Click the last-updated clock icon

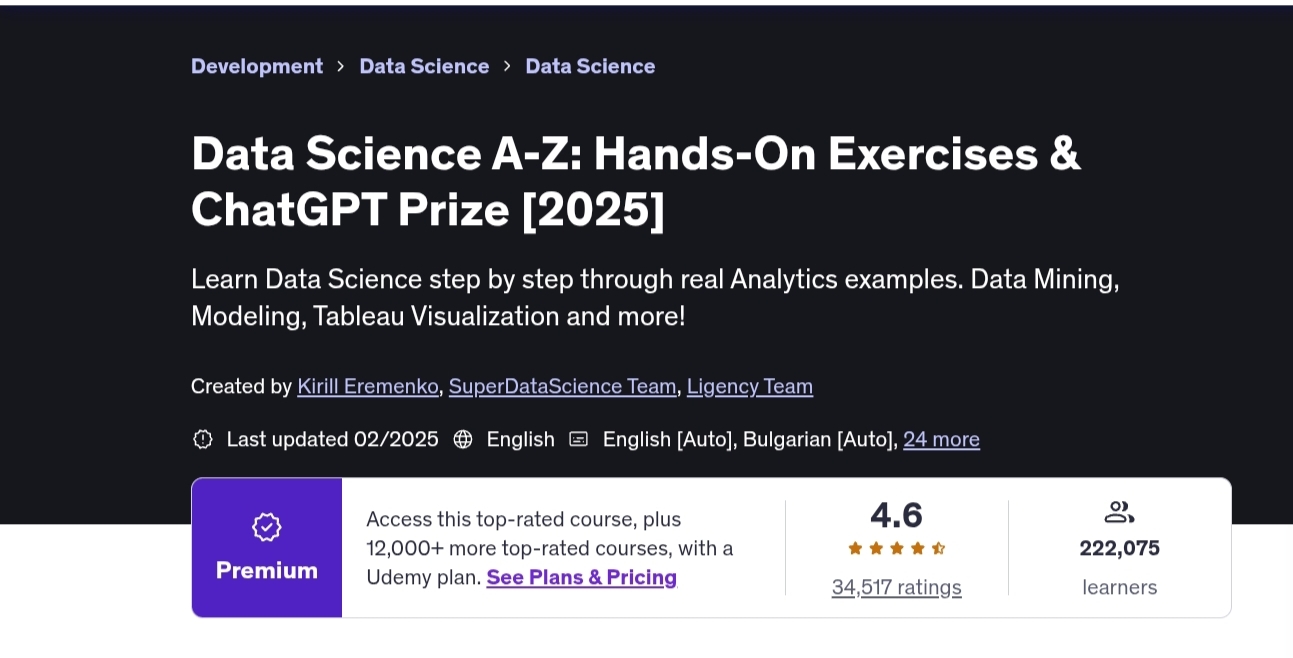click(203, 439)
